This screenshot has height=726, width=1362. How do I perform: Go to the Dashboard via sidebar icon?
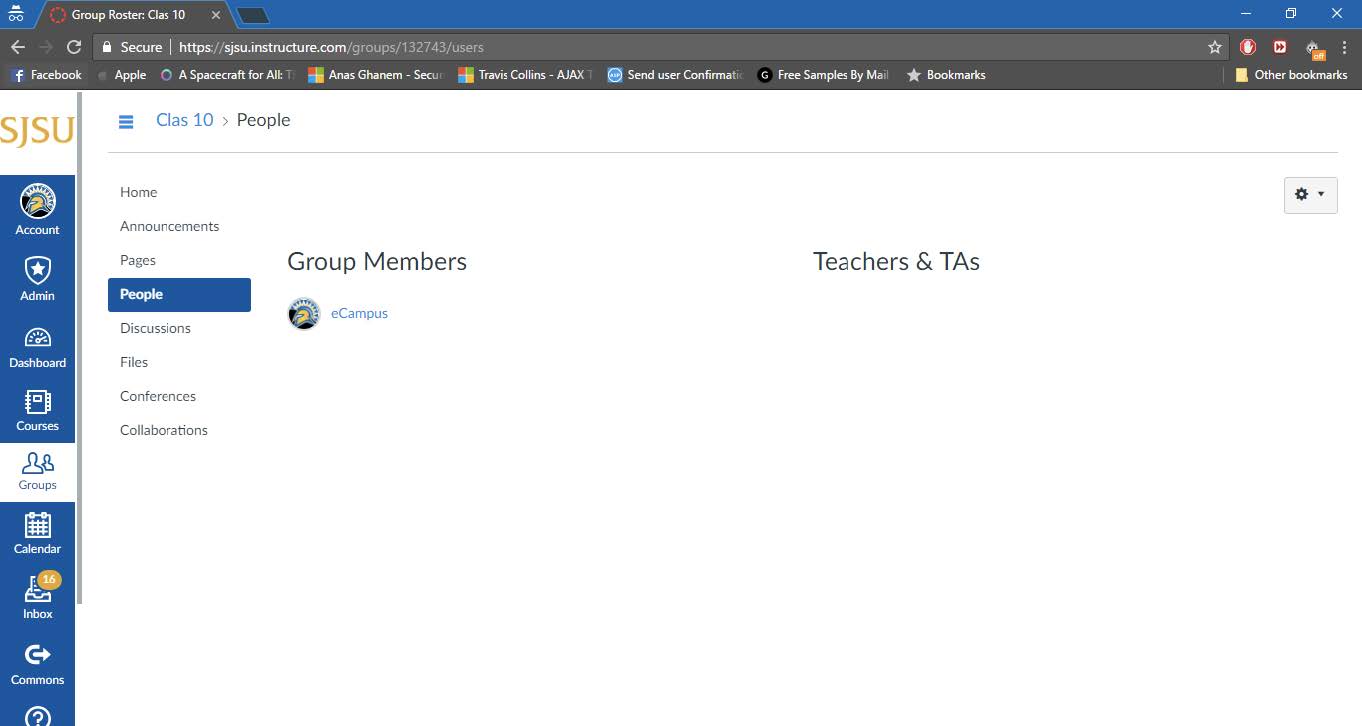click(x=37, y=343)
